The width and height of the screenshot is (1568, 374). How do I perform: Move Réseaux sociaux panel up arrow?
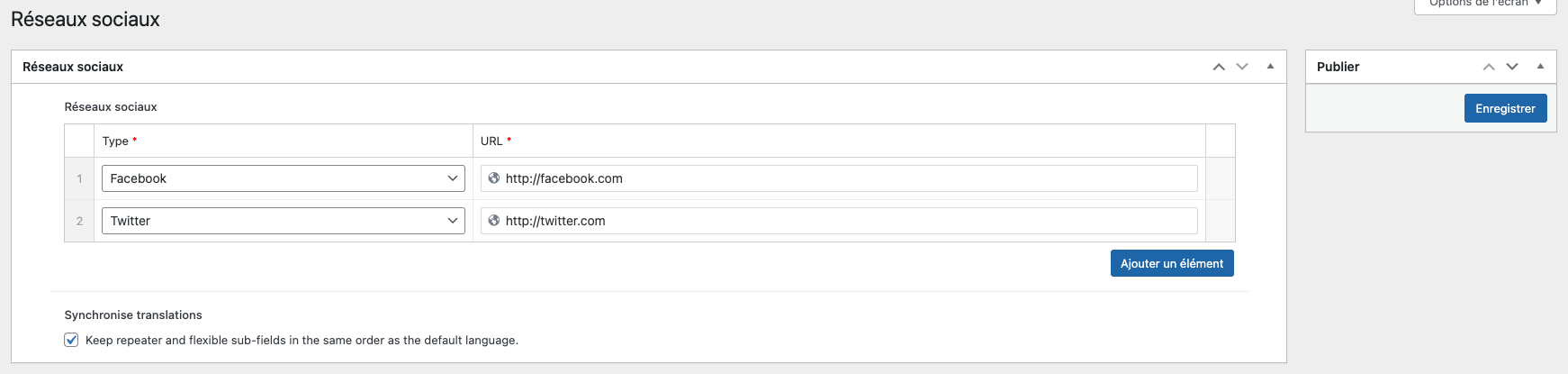(1219, 67)
